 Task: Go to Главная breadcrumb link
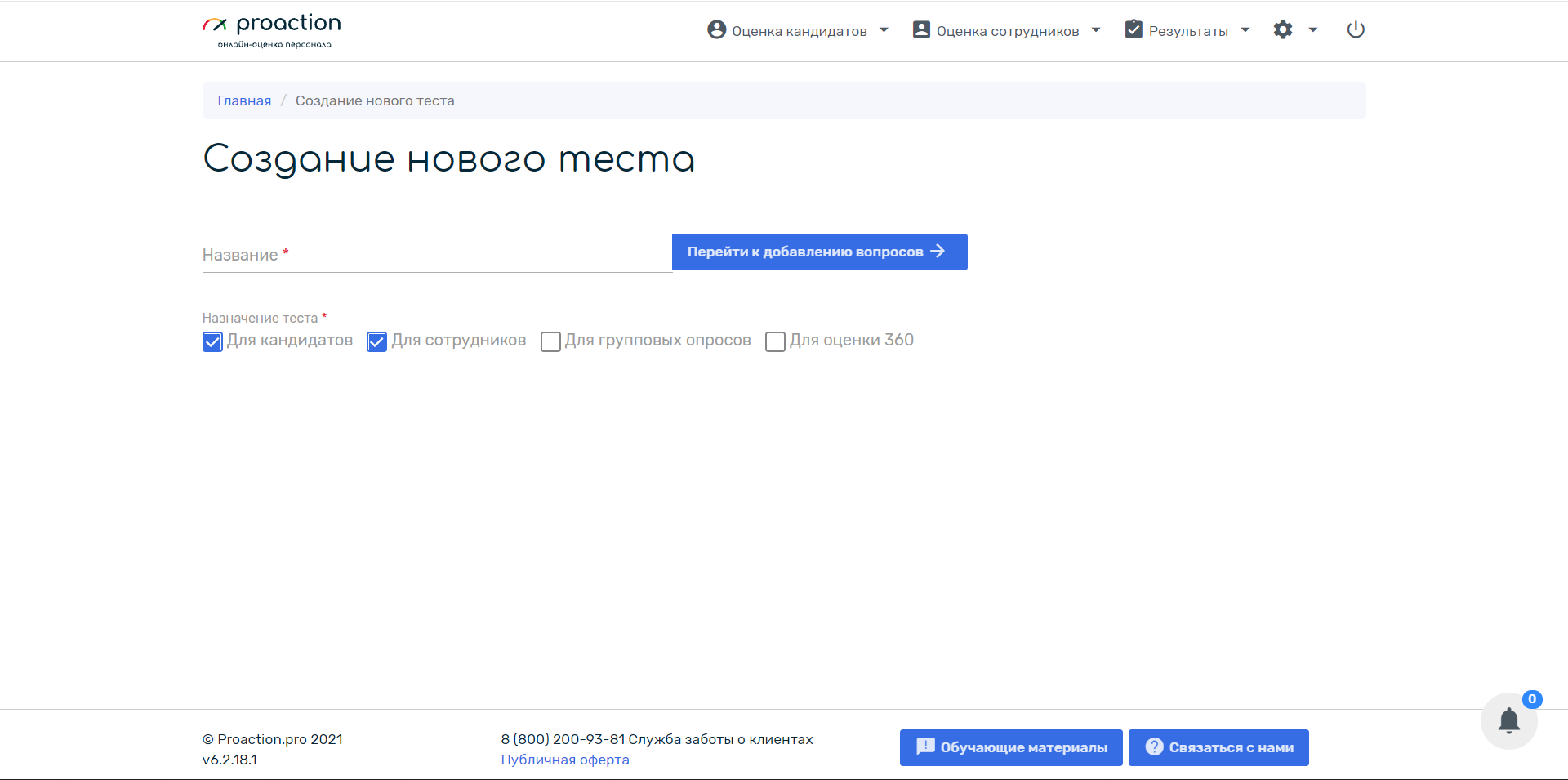pyautogui.click(x=244, y=100)
